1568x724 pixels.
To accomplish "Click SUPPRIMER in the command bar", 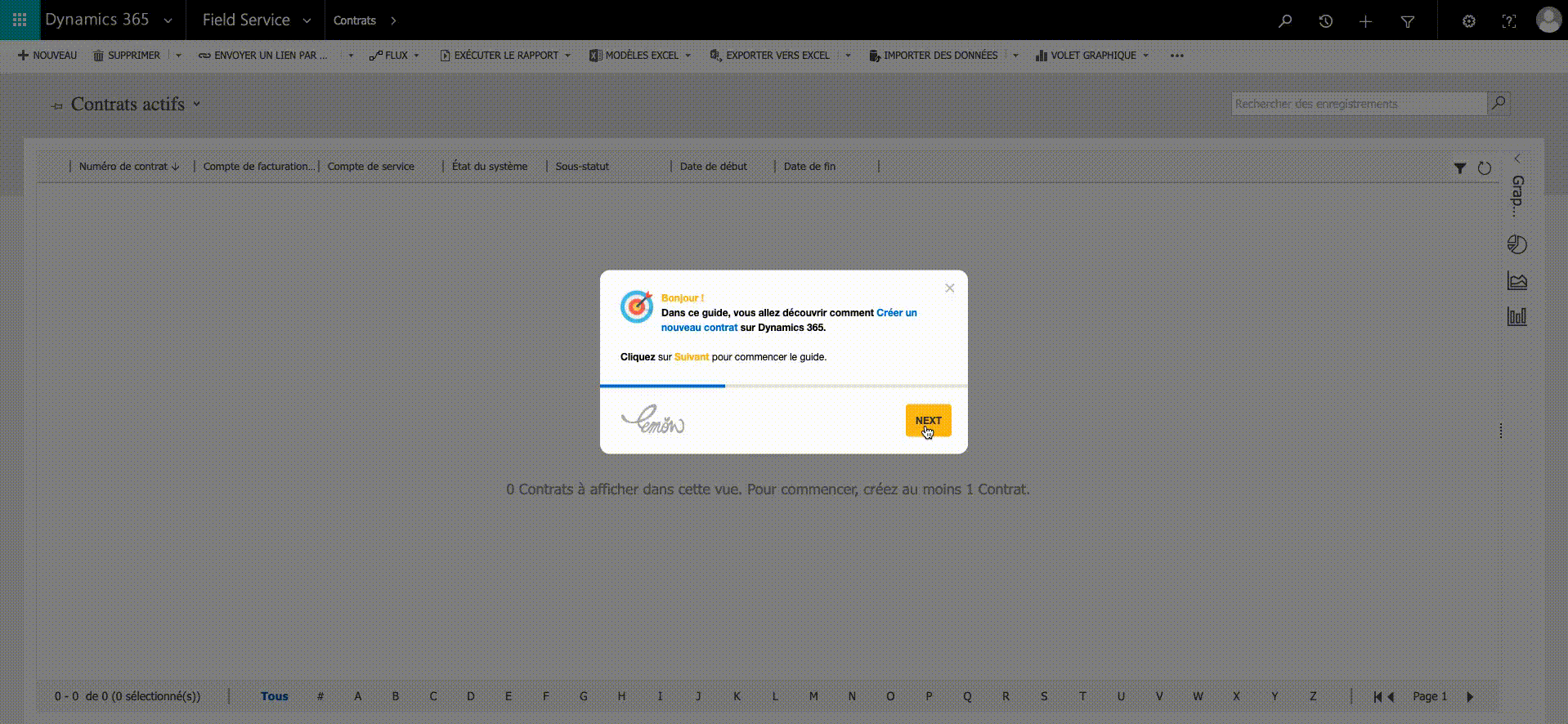I will tap(126, 56).
